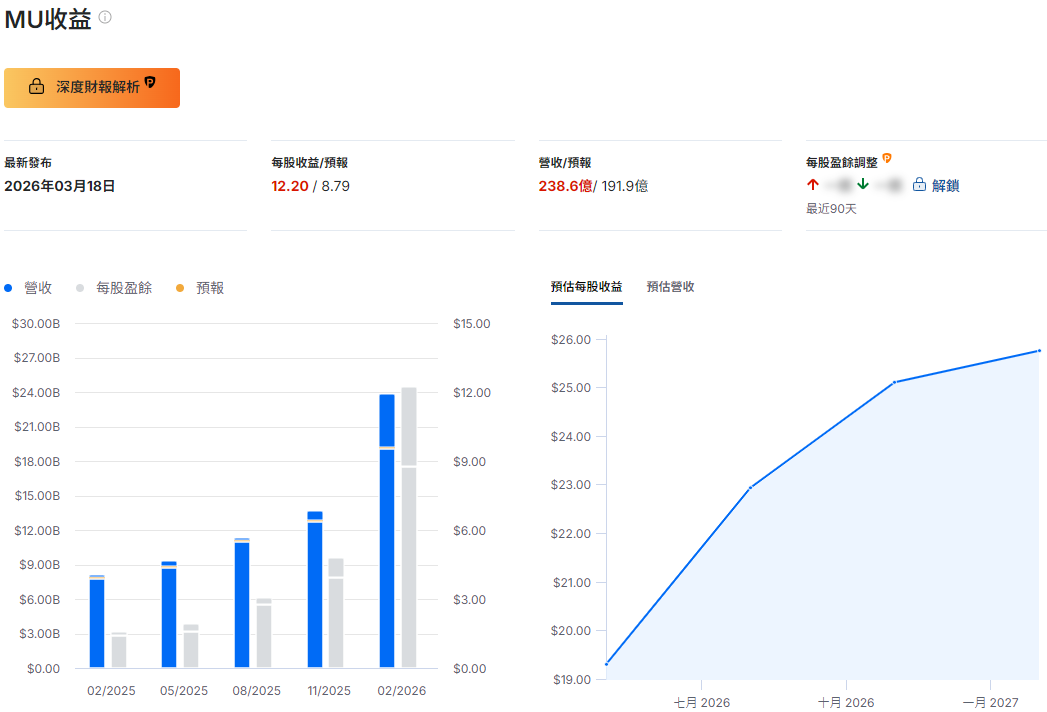Click the gray EPS bar for 02/2025

pyautogui.click(x=119, y=650)
